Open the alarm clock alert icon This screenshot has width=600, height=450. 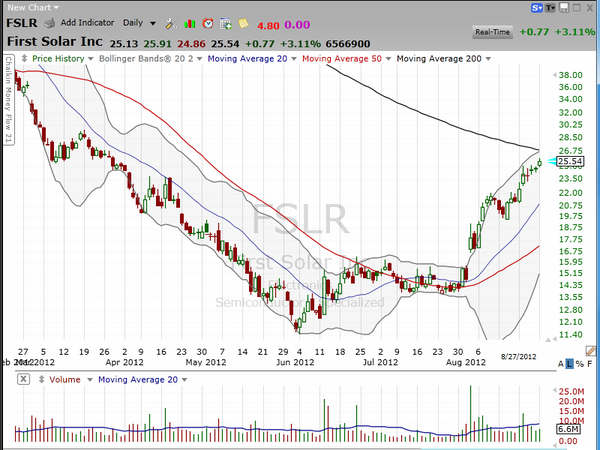[x=208, y=24]
